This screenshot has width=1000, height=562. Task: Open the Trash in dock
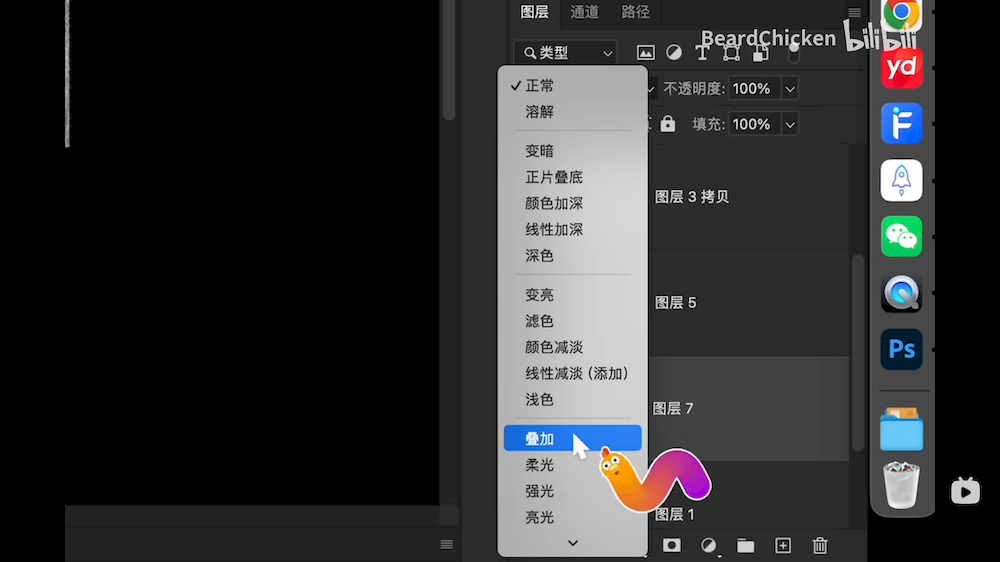point(901,485)
